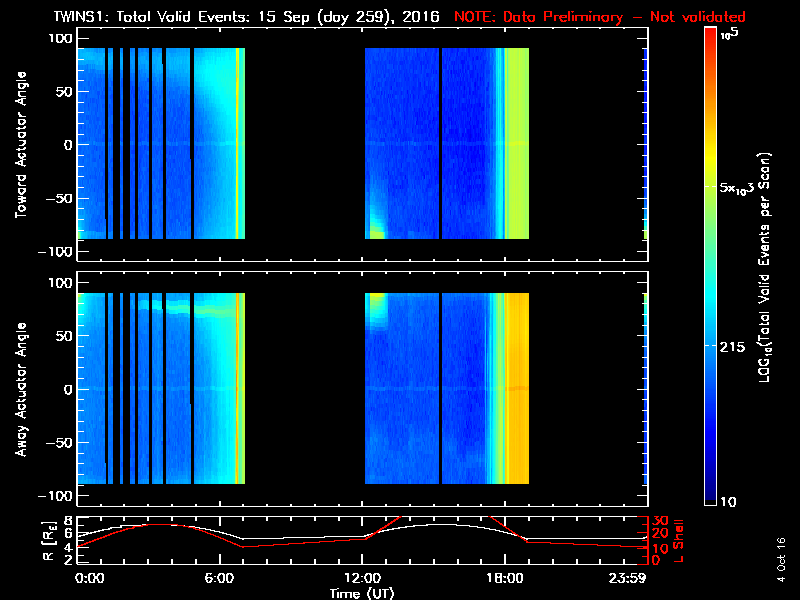Select the "Away Actuator Angle" y-axis label
The image size is (800, 600).
(x=20, y=388)
